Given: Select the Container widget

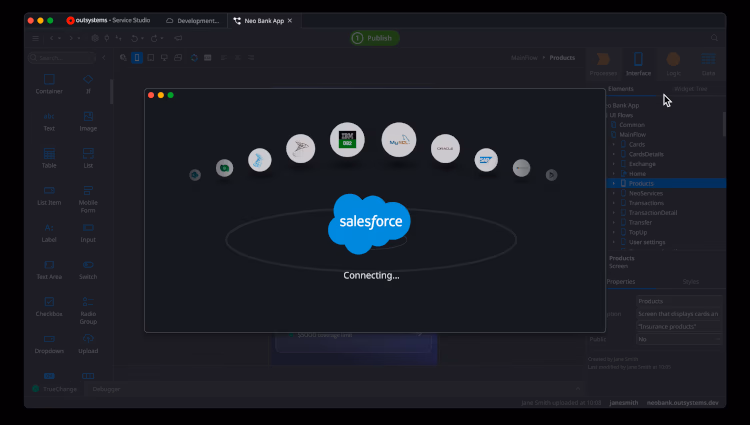Looking at the screenshot, I should pos(49,84).
